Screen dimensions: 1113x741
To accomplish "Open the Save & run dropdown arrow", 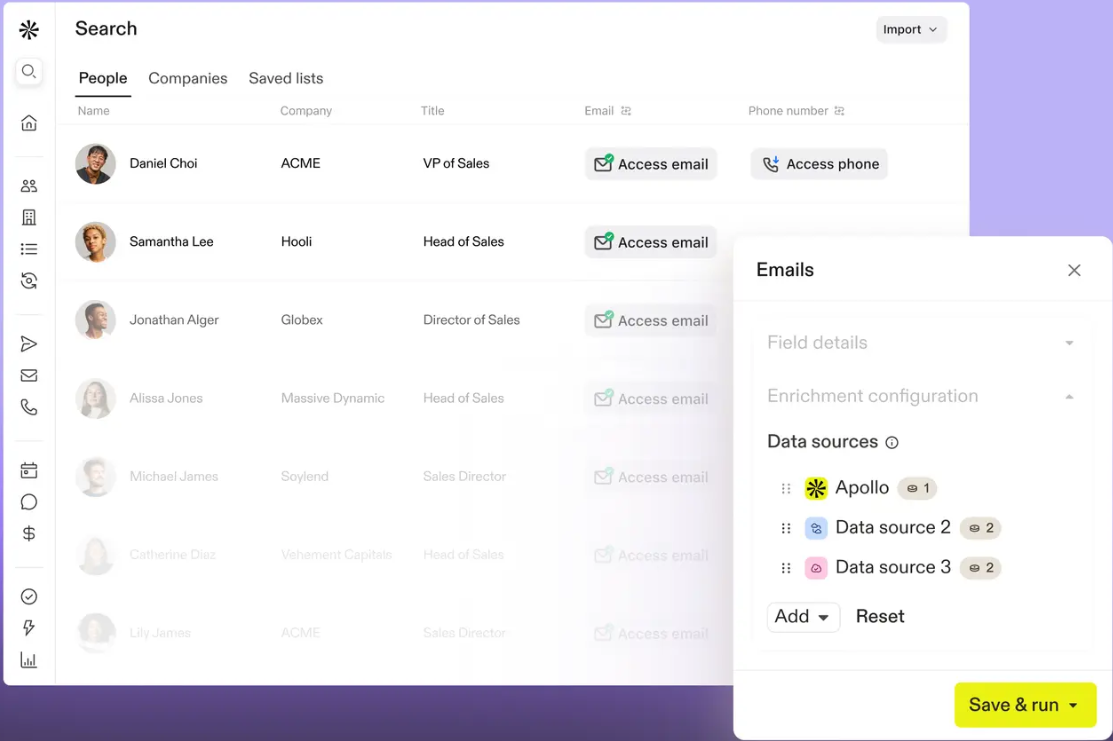I will point(1073,706).
